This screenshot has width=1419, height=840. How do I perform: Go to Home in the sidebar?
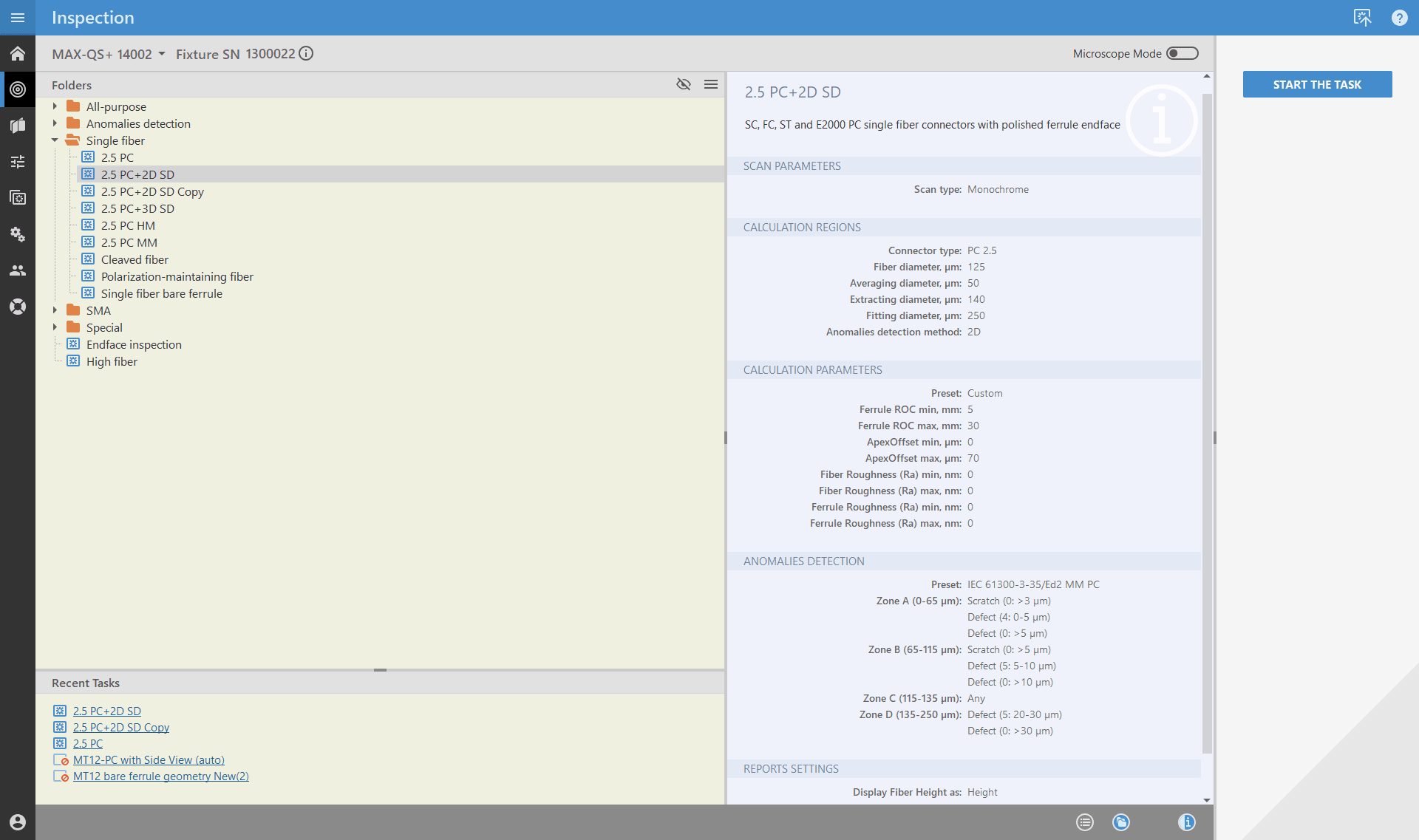pos(18,54)
